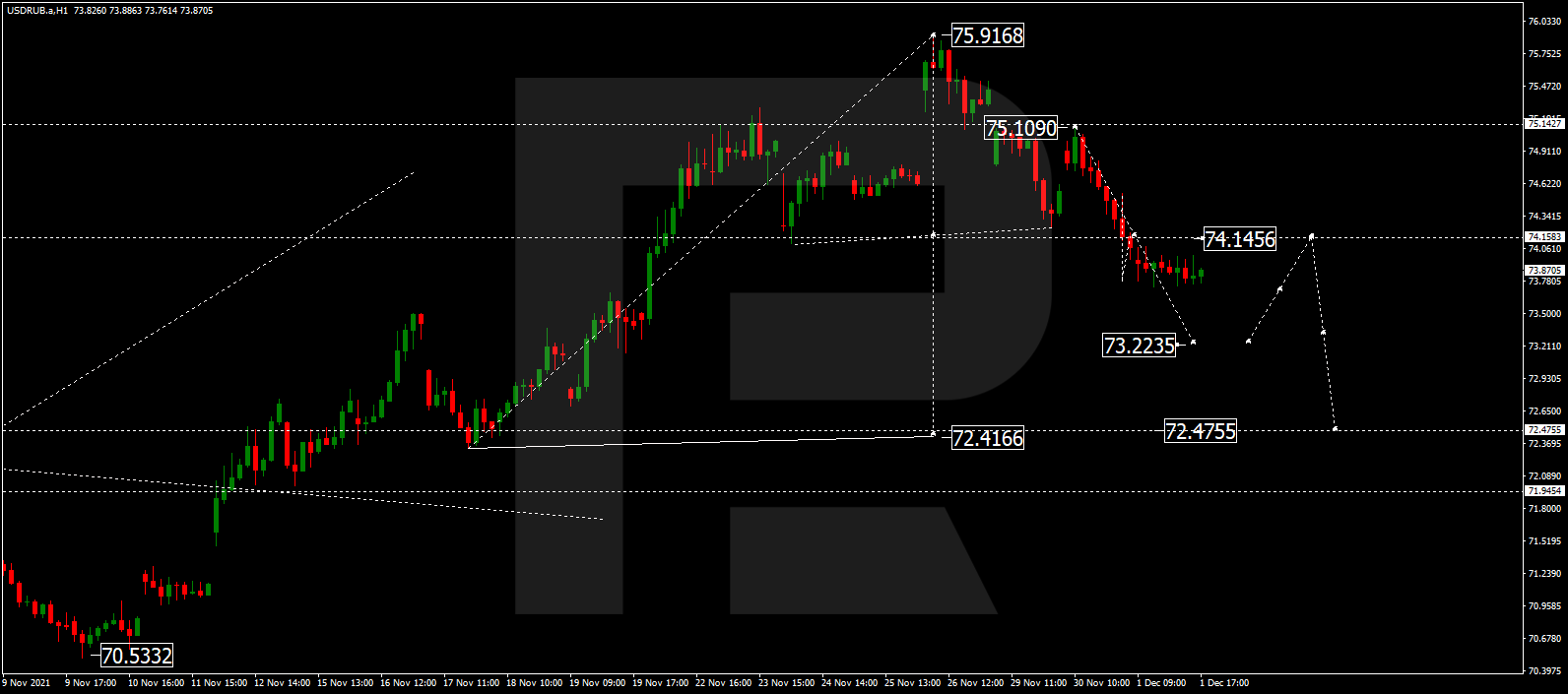
Task: Click the 71.9454 level marker on price axis
Action: (1543, 490)
